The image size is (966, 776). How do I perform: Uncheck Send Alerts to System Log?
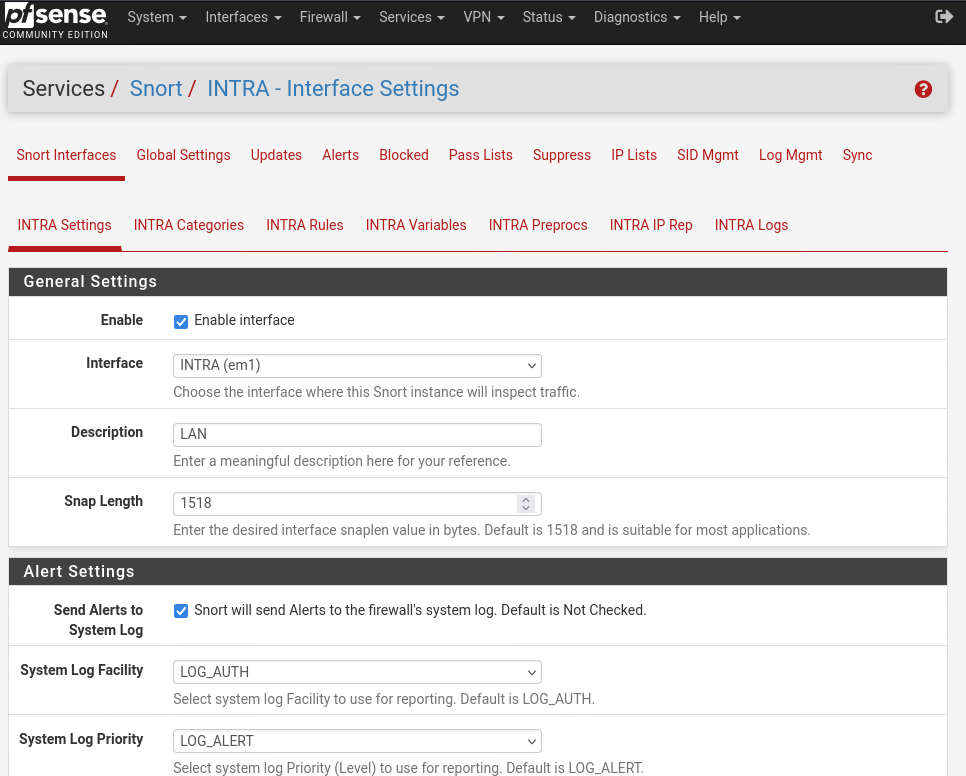click(x=181, y=611)
